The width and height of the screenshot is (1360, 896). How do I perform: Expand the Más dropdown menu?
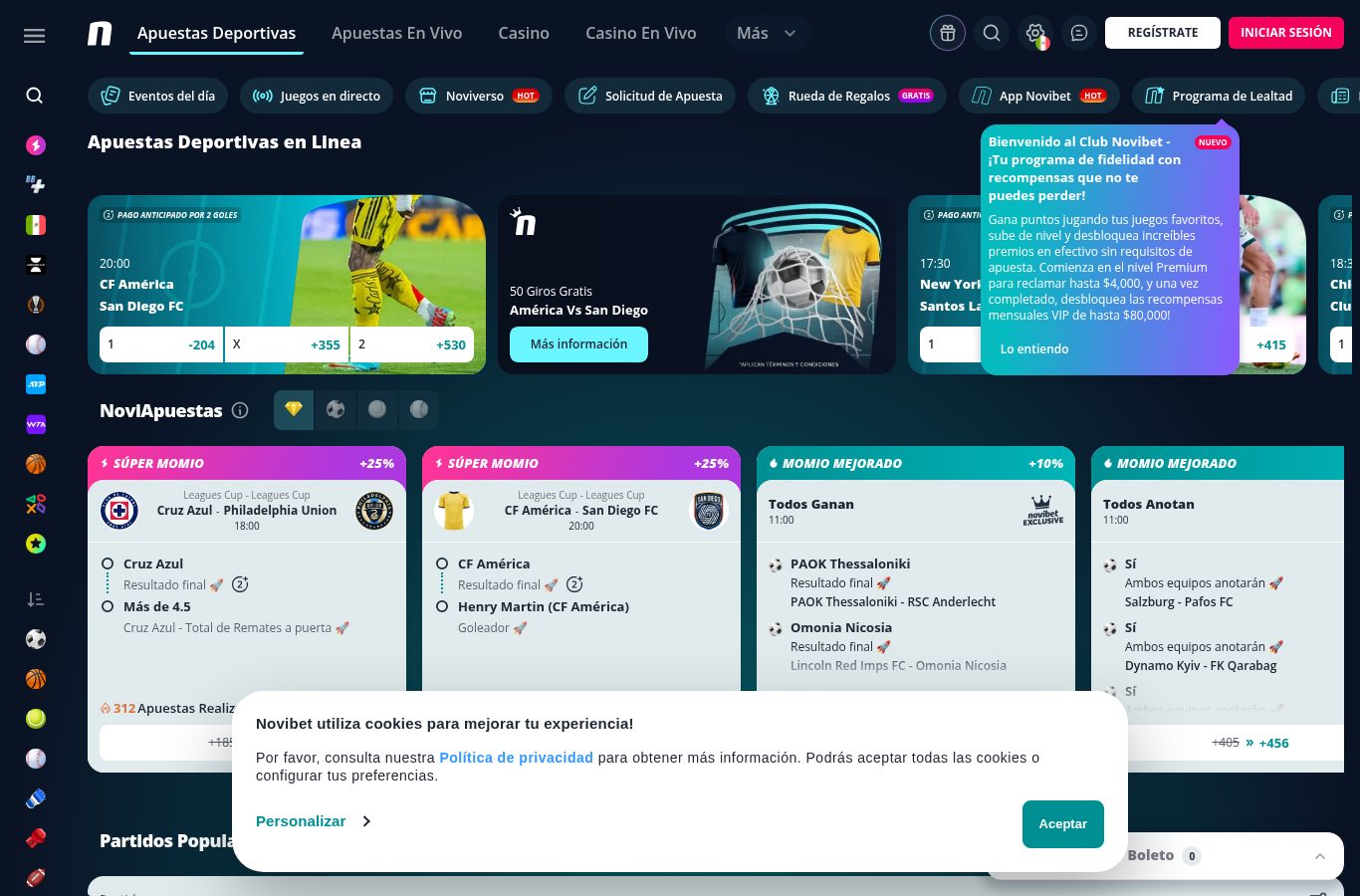[767, 33]
